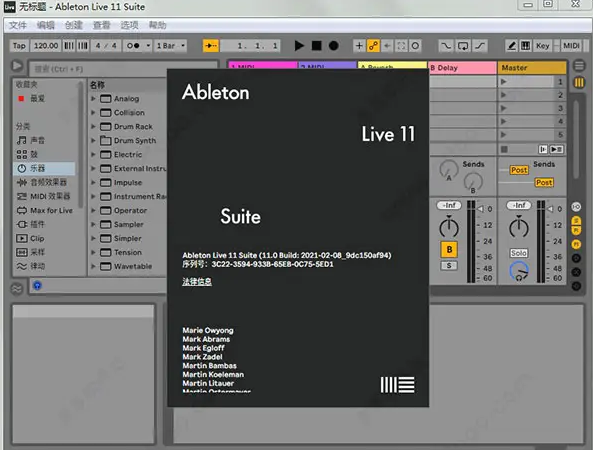The height and width of the screenshot is (450, 593).
Task: Open the 创建 menu
Action: coord(74,25)
